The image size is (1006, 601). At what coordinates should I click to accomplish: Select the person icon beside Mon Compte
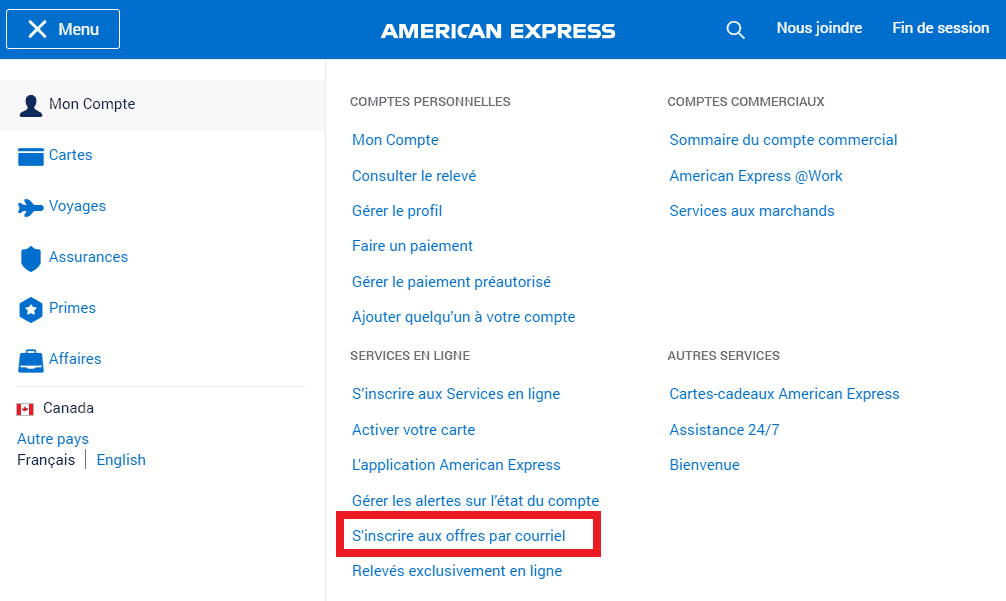[x=30, y=104]
